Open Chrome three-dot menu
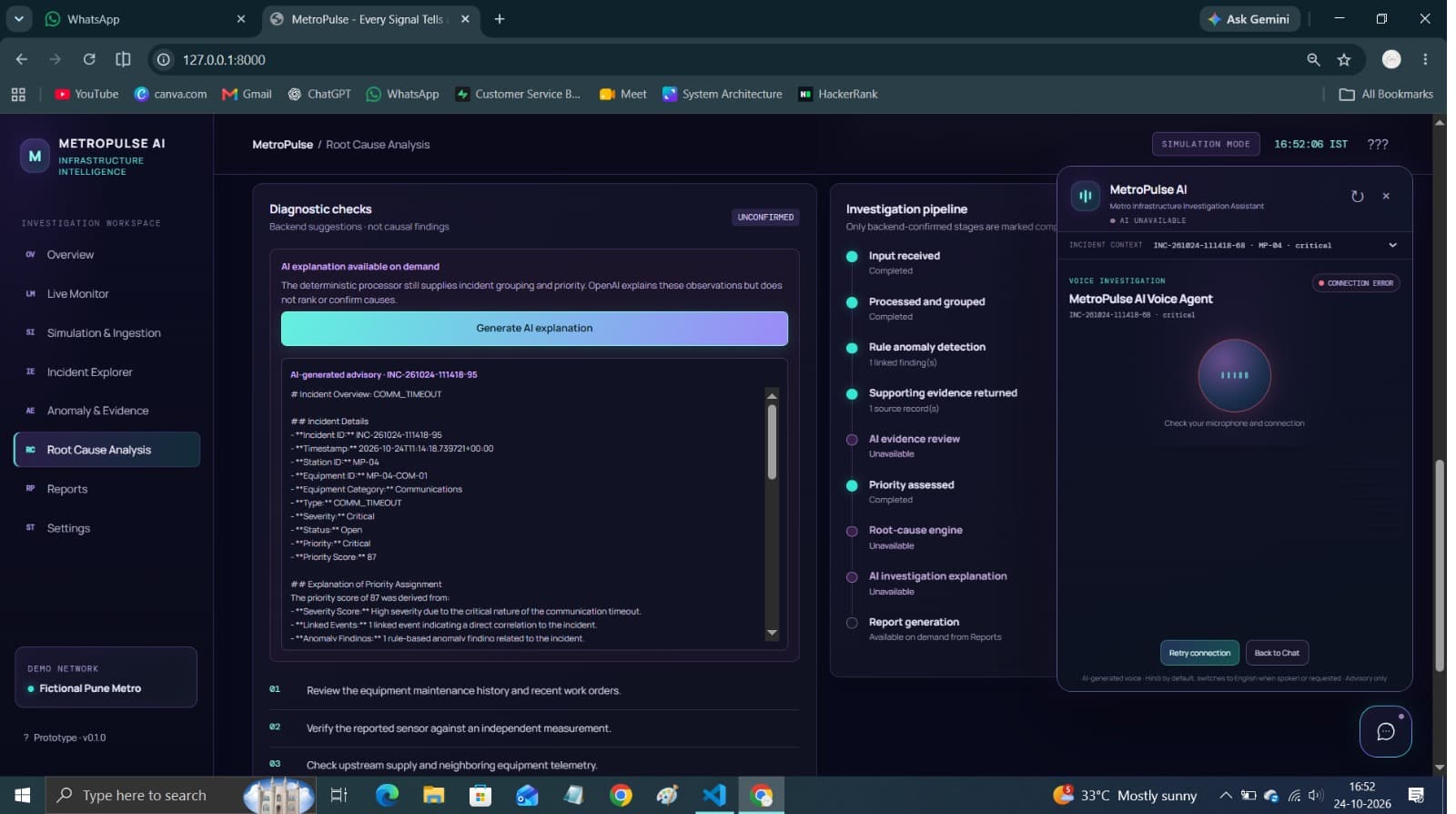The image size is (1456, 814). 1425,59
